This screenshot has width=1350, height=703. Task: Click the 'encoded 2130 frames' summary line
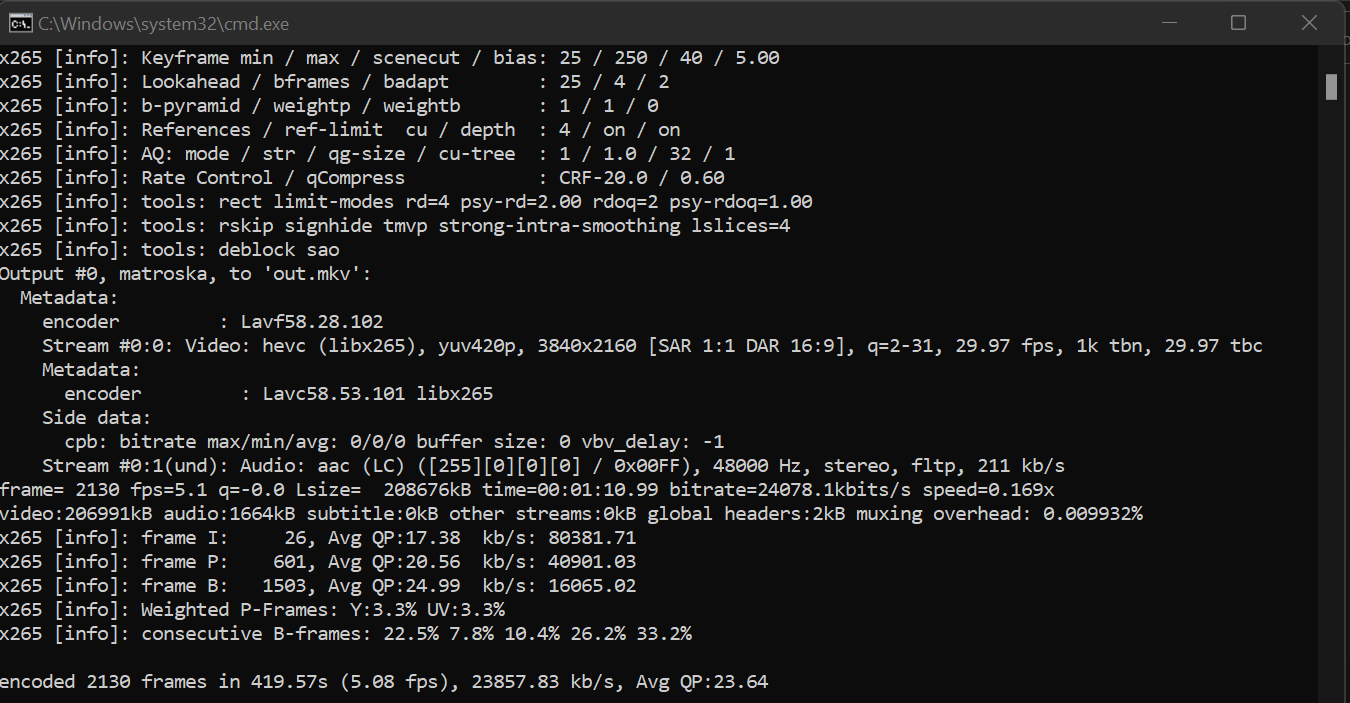[383, 682]
